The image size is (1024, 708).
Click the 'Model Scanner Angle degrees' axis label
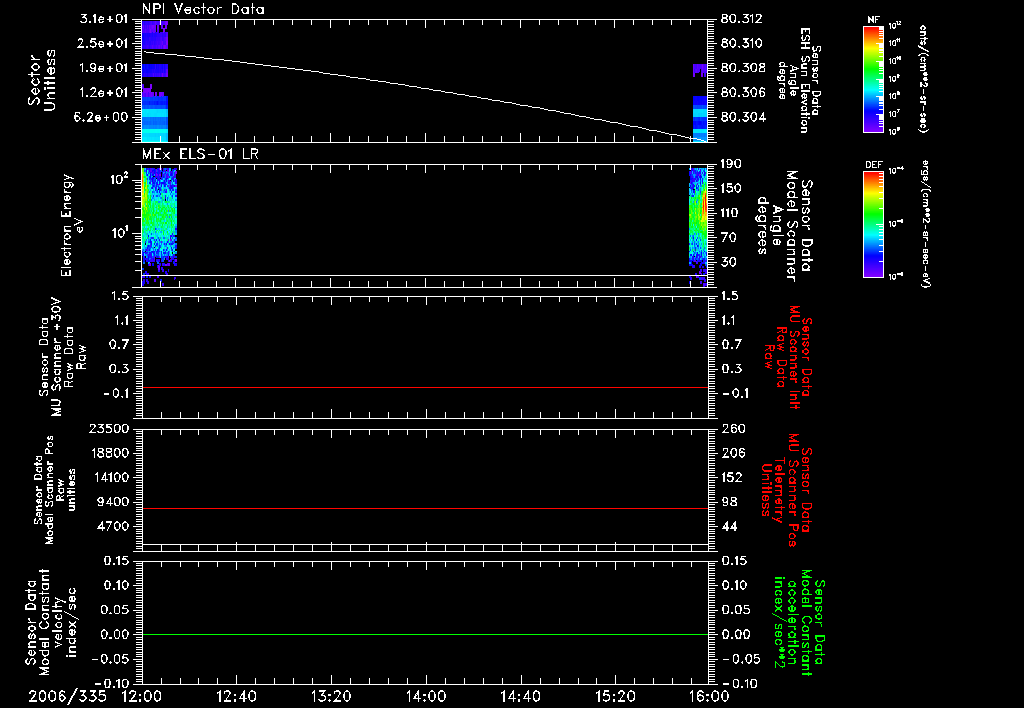pyautogui.click(x=784, y=226)
